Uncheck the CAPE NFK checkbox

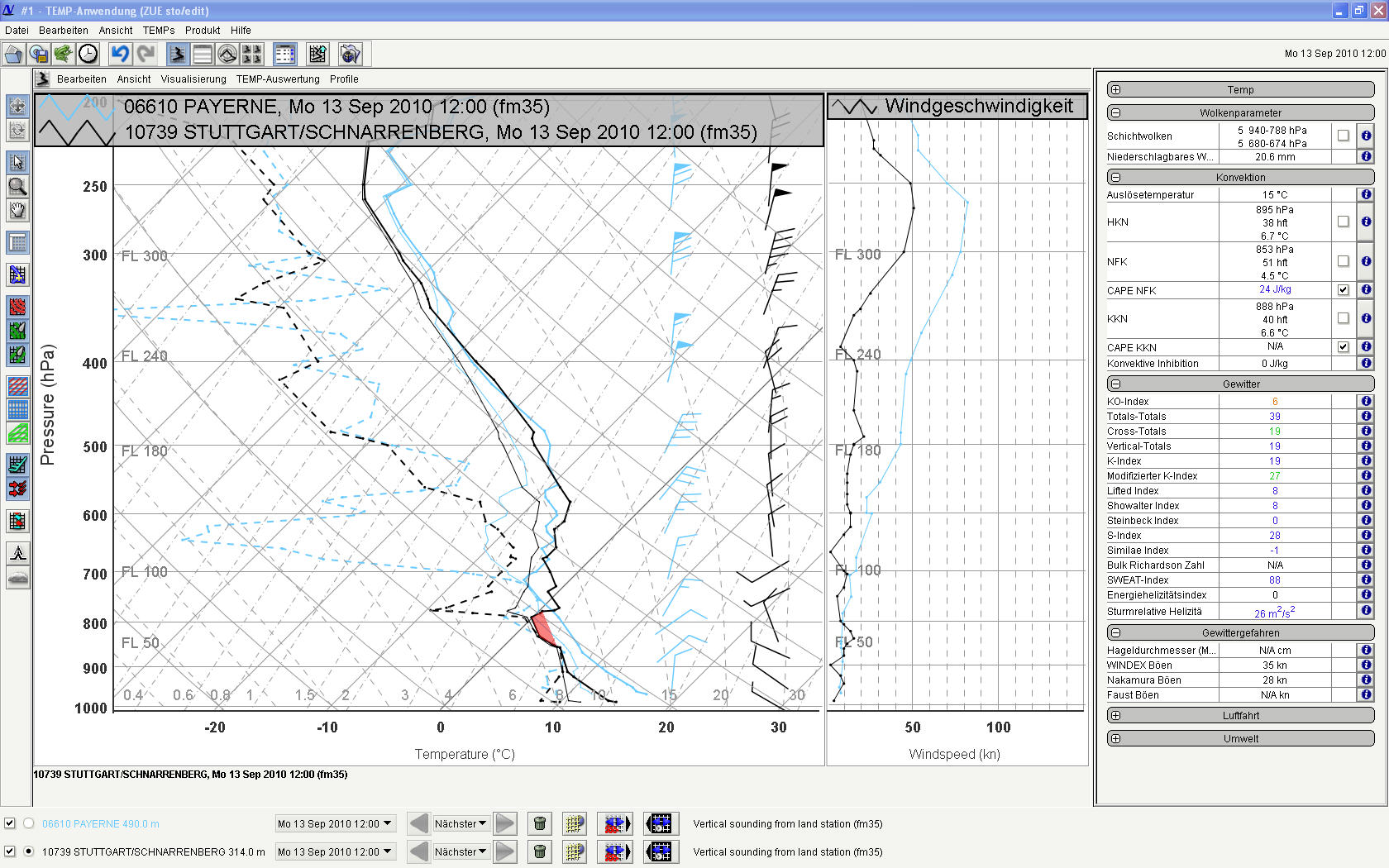coord(1343,290)
